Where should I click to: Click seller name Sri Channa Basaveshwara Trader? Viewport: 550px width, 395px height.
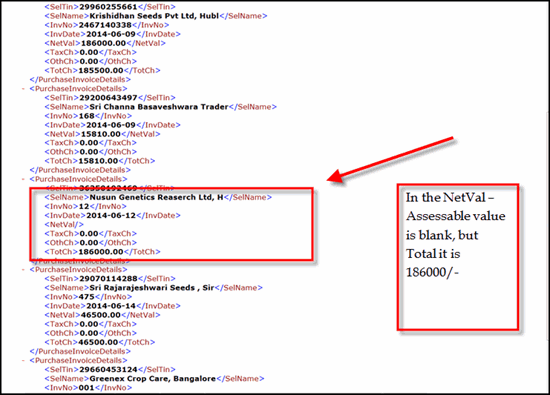tap(159, 107)
